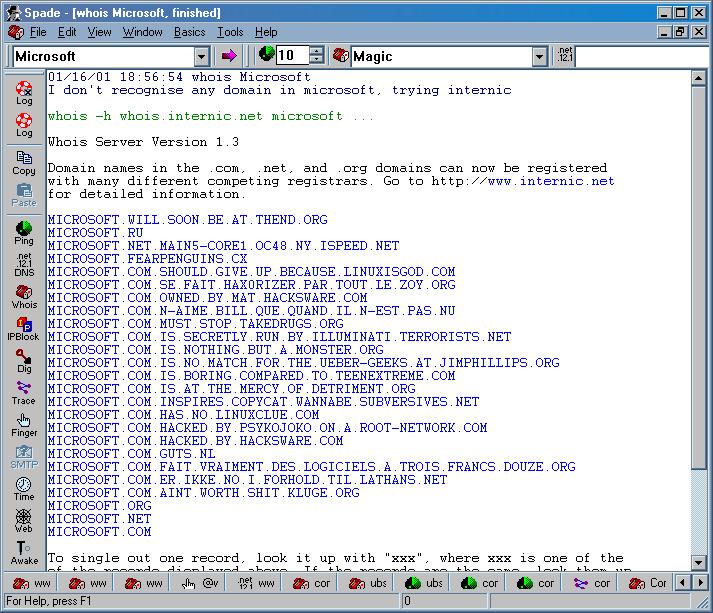Click the vertical scrollbar up arrow
The image size is (713, 613).
698,78
